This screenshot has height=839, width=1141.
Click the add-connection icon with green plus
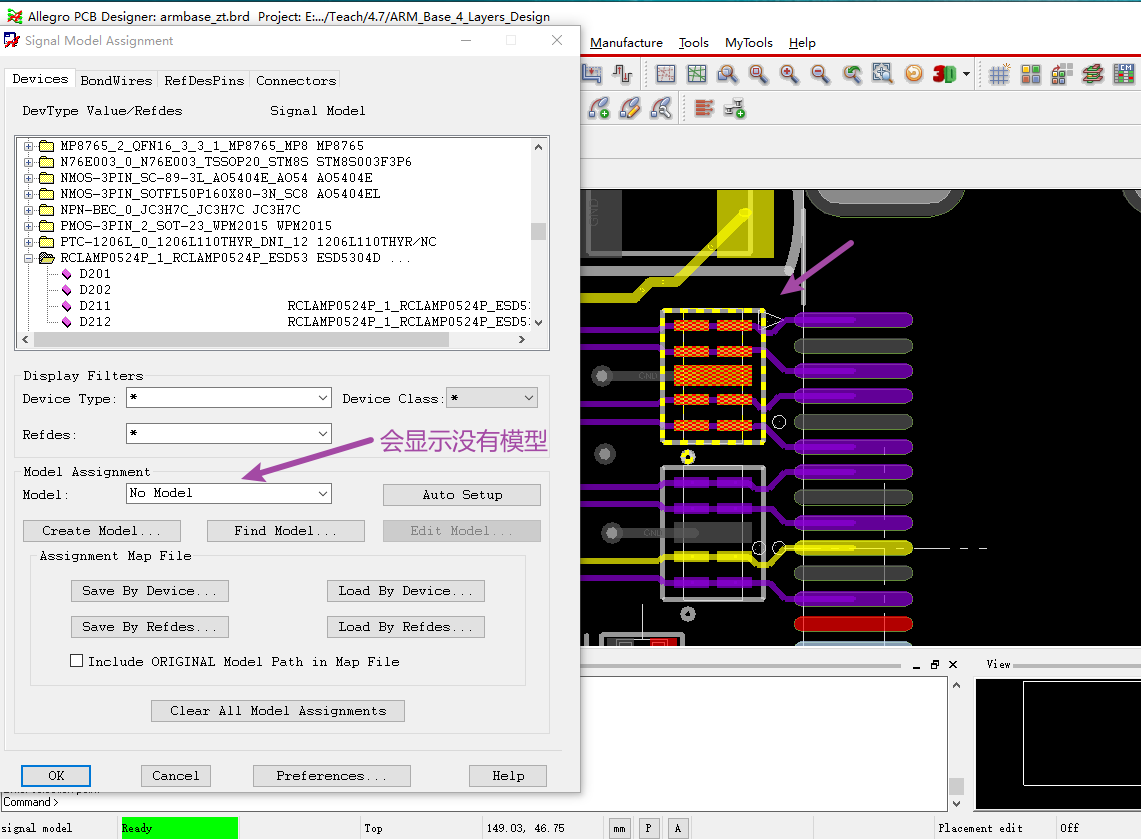(734, 109)
